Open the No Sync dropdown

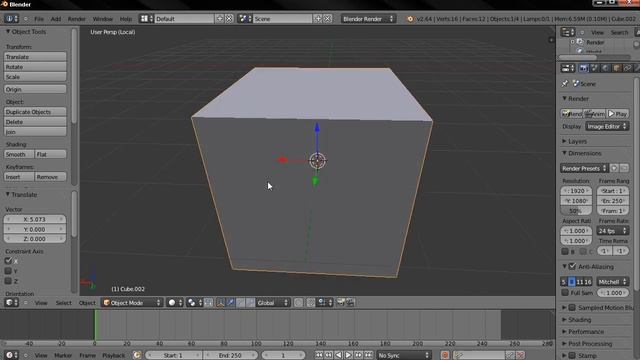tap(404, 355)
